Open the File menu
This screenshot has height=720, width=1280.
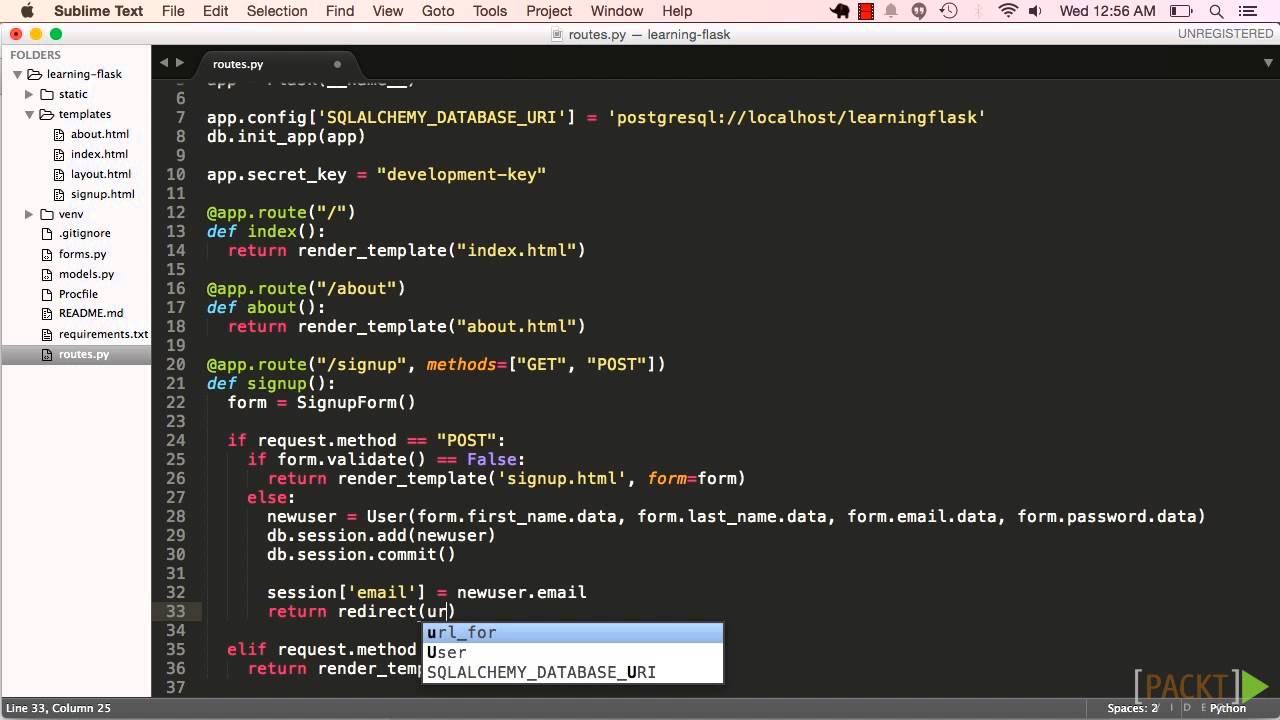click(x=173, y=11)
